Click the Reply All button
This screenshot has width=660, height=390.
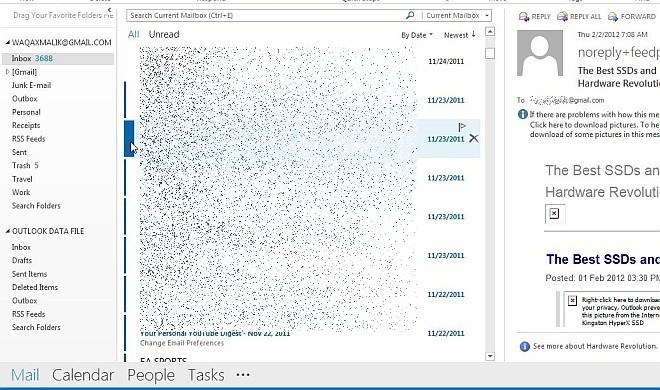click(579, 16)
